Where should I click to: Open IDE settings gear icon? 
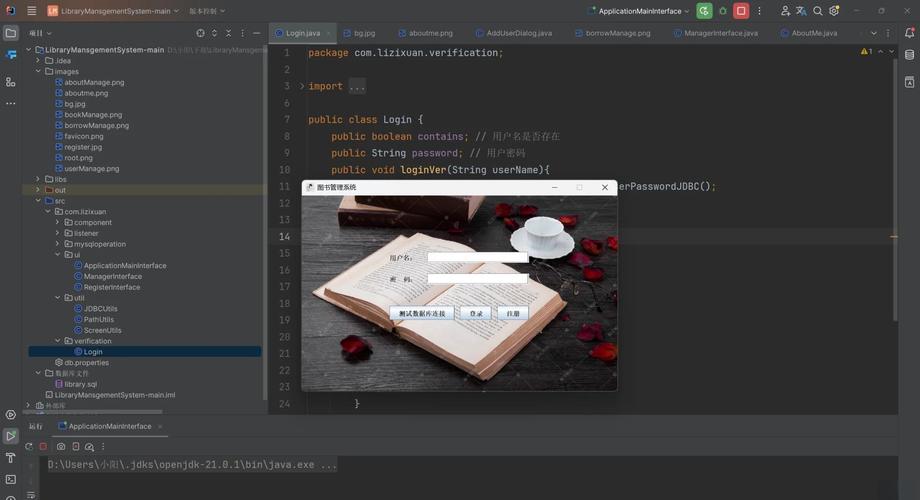click(x=835, y=11)
